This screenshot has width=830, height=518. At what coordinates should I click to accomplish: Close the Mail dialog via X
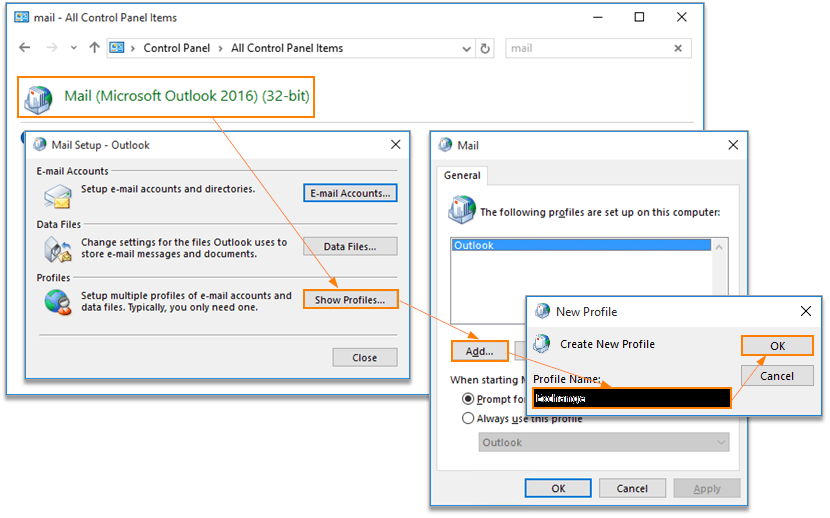point(733,145)
